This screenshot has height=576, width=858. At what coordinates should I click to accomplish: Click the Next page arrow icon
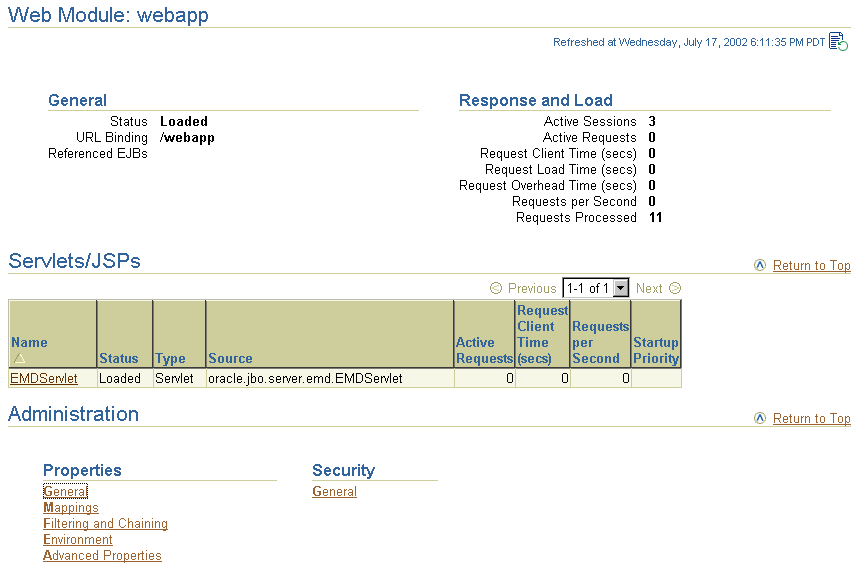pos(675,289)
